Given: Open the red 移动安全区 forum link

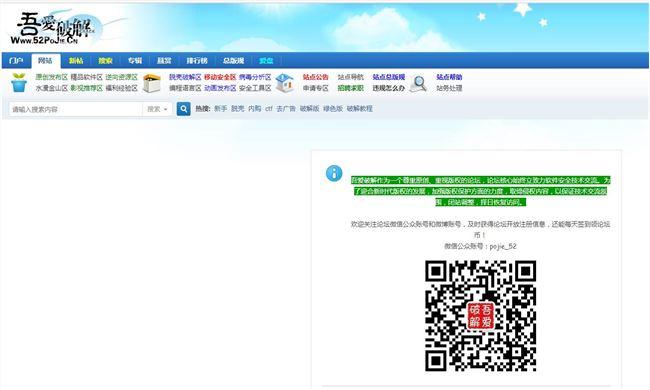Looking at the screenshot, I should coord(220,77).
